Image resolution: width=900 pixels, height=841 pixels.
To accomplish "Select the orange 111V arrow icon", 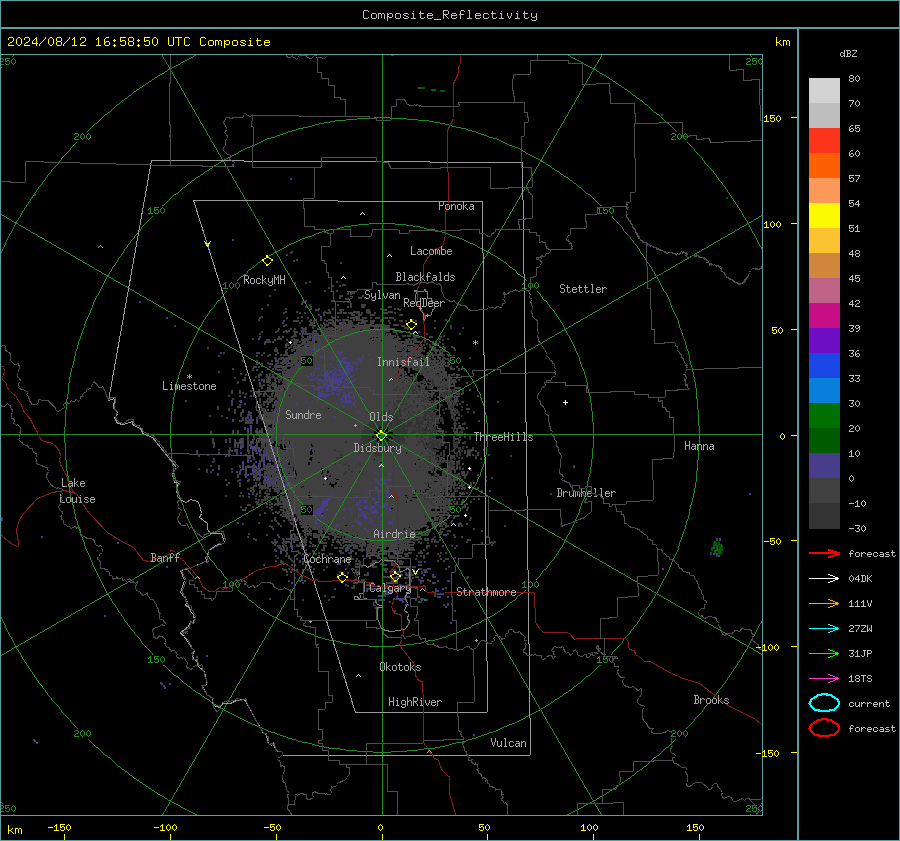I will (824, 603).
